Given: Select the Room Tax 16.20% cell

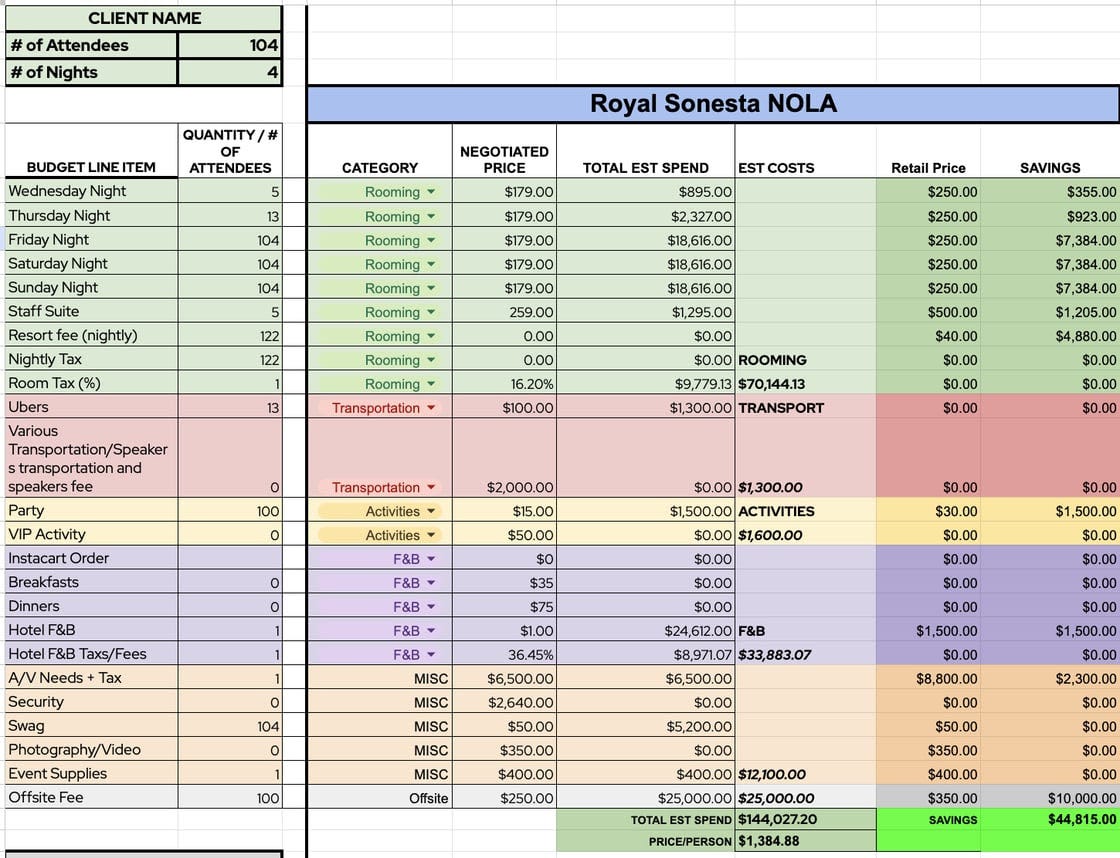Looking at the screenshot, I should click(x=504, y=384).
